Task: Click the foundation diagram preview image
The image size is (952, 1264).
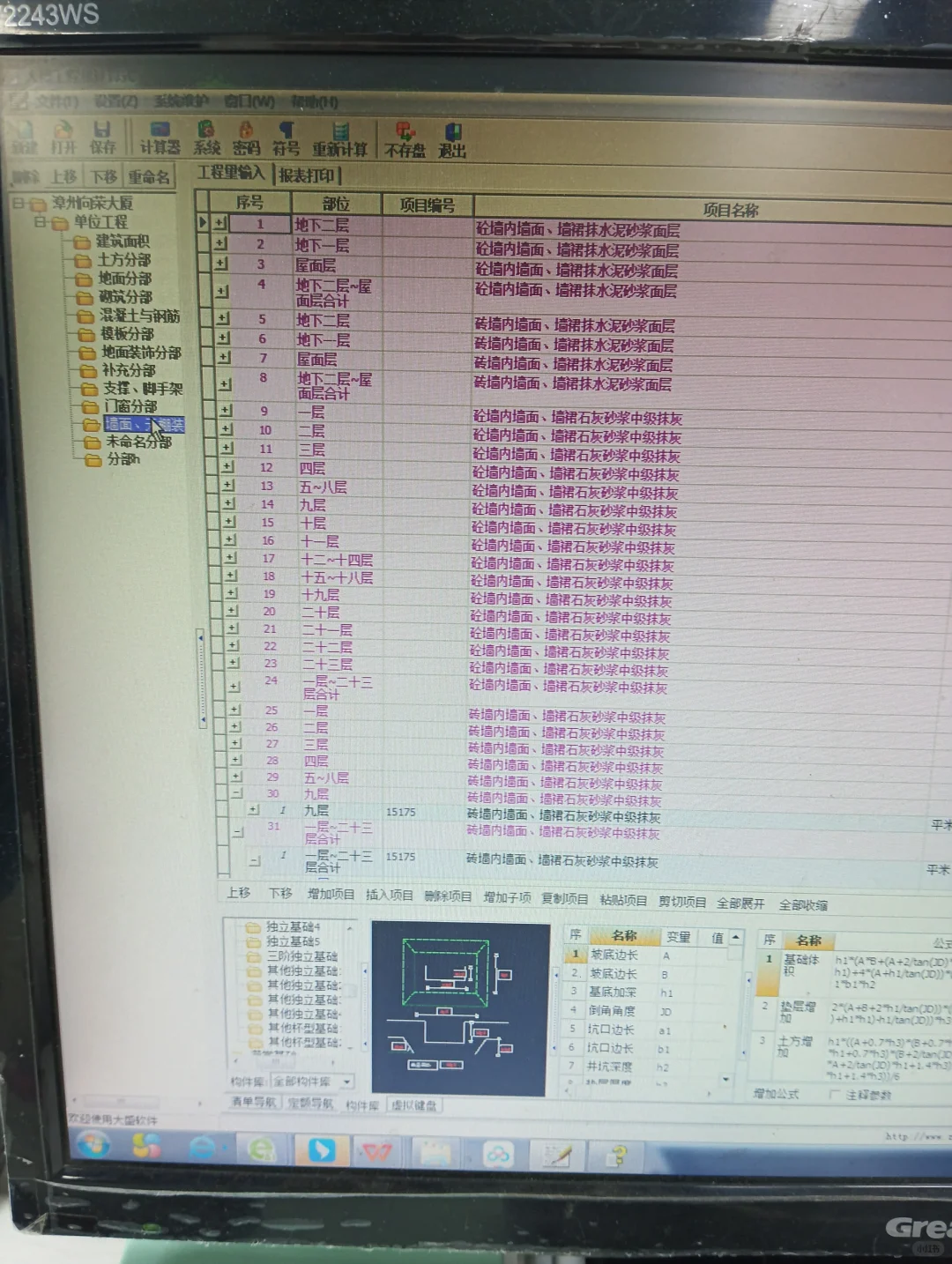Action: pos(459,1007)
